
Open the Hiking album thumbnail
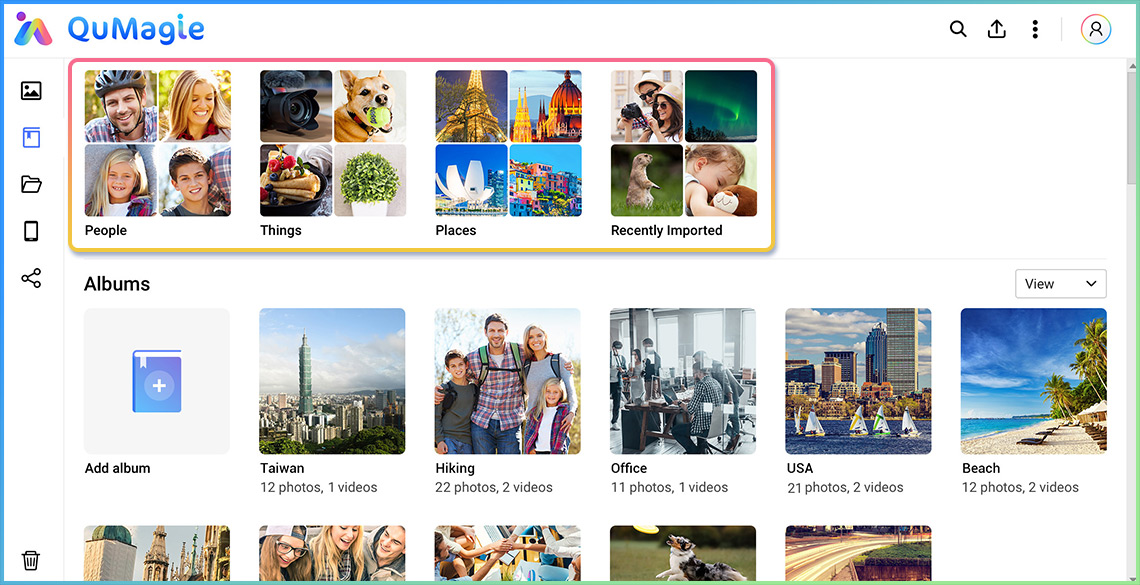[507, 381]
